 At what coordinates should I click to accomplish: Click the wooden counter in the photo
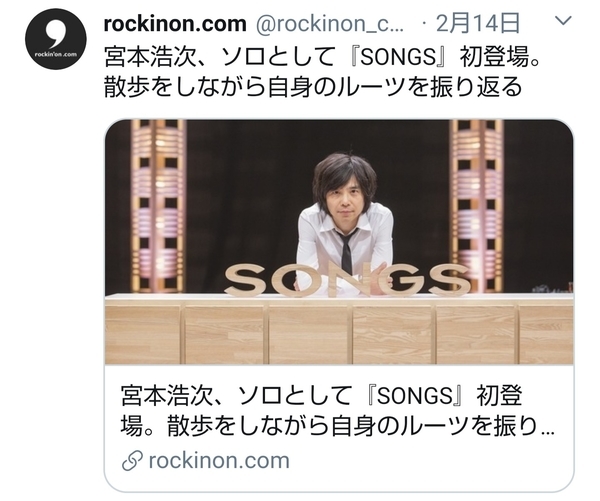click(339, 329)
